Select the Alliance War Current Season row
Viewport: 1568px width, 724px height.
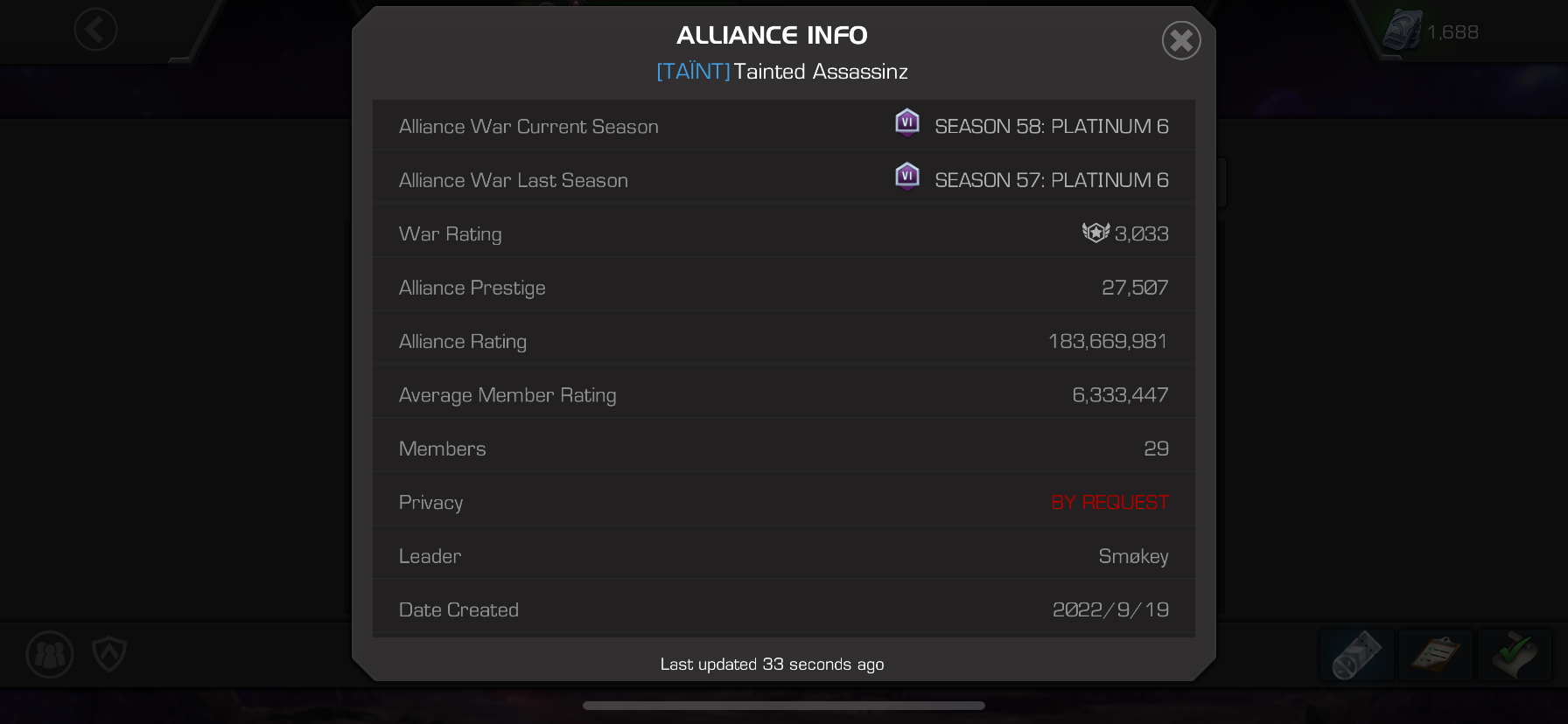tap(784, 126)
